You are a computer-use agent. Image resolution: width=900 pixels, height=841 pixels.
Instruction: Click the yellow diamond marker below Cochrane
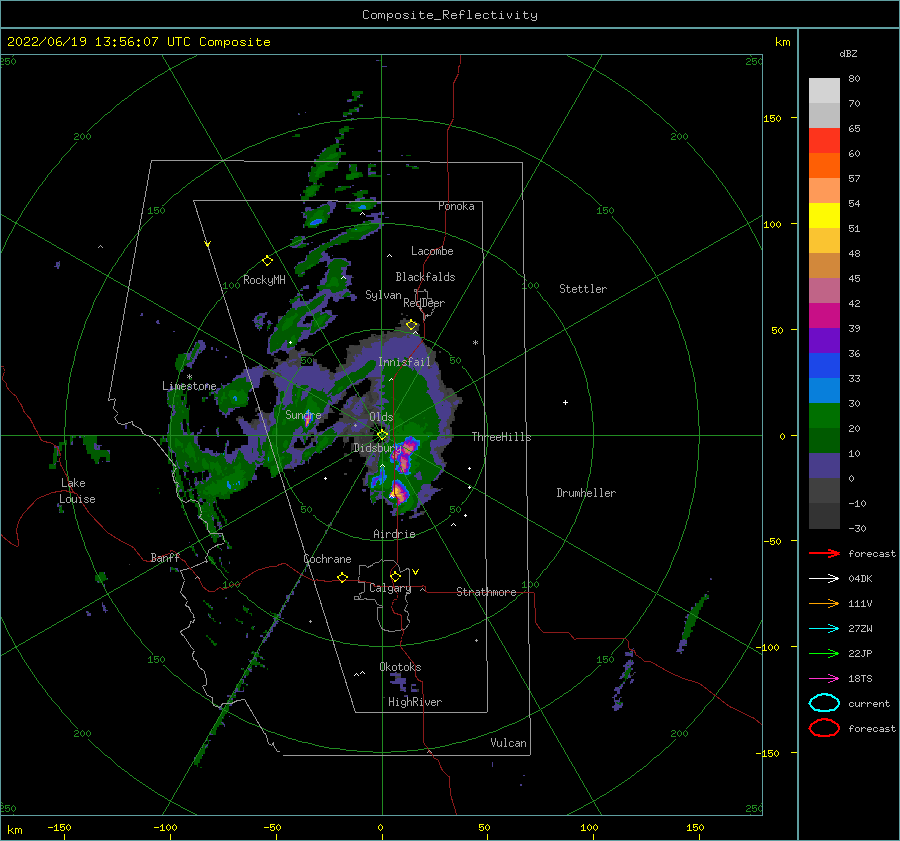coord(342,578)
